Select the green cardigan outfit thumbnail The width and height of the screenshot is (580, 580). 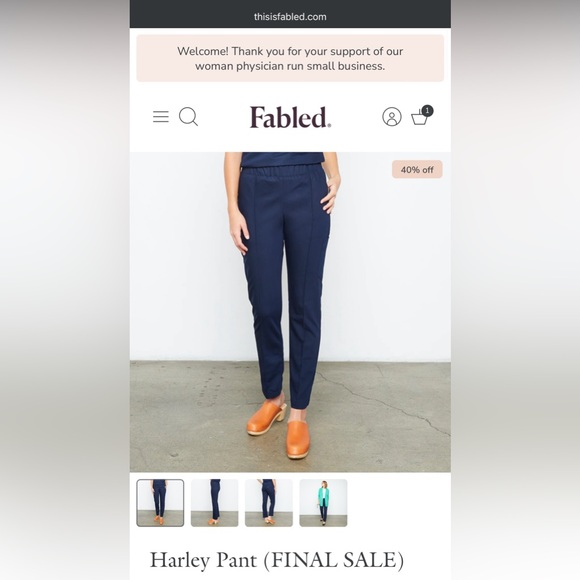pyautogui.click(x=323, y=503)
